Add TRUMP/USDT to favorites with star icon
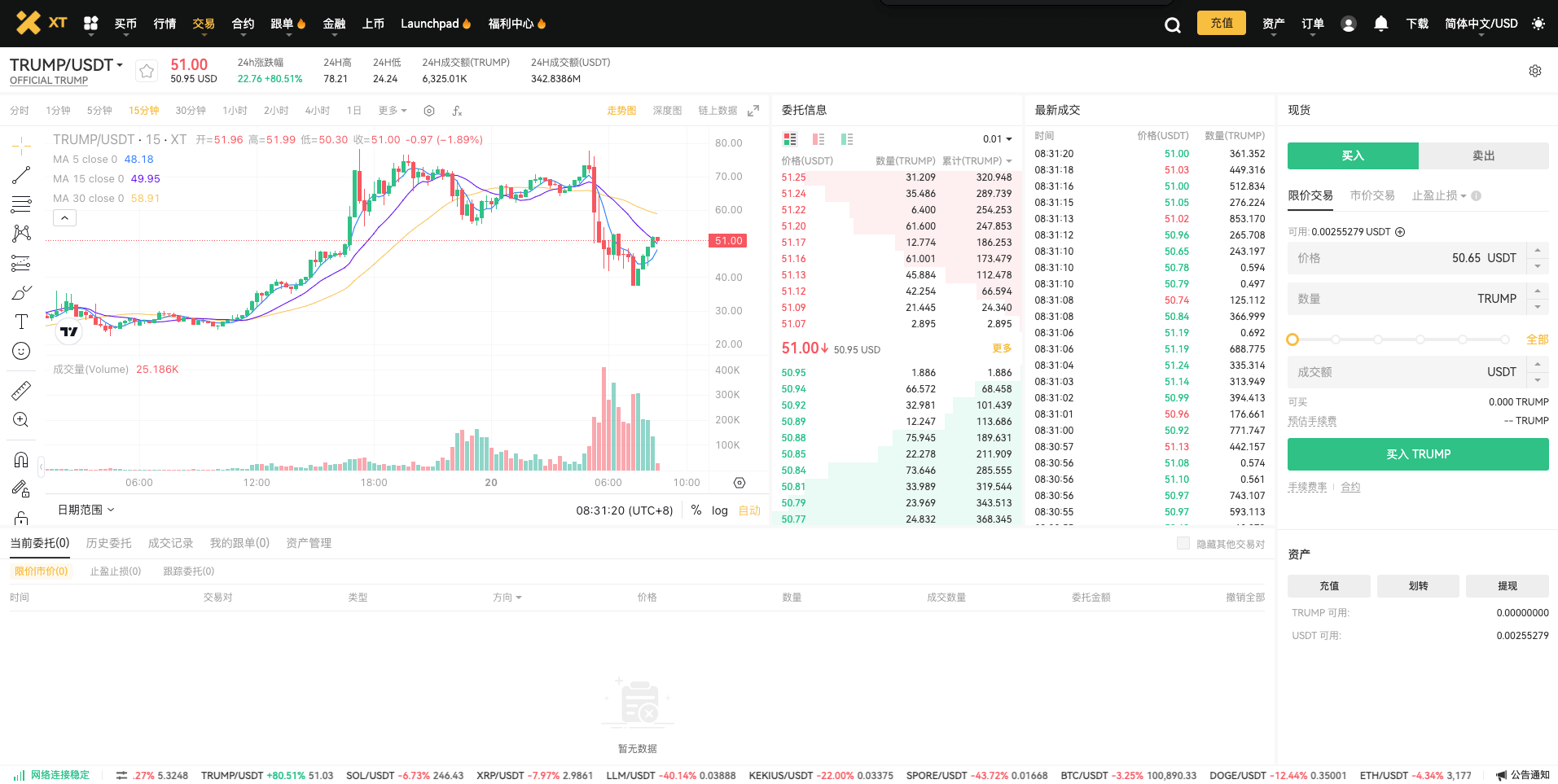 (x=147, y=71)
